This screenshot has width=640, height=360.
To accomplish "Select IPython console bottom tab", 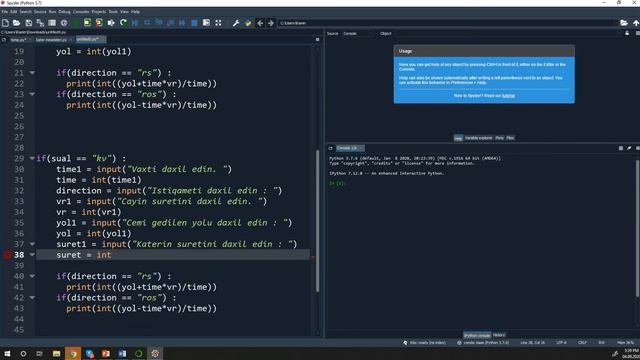I will pyautogui.click(x=477, y=335).
